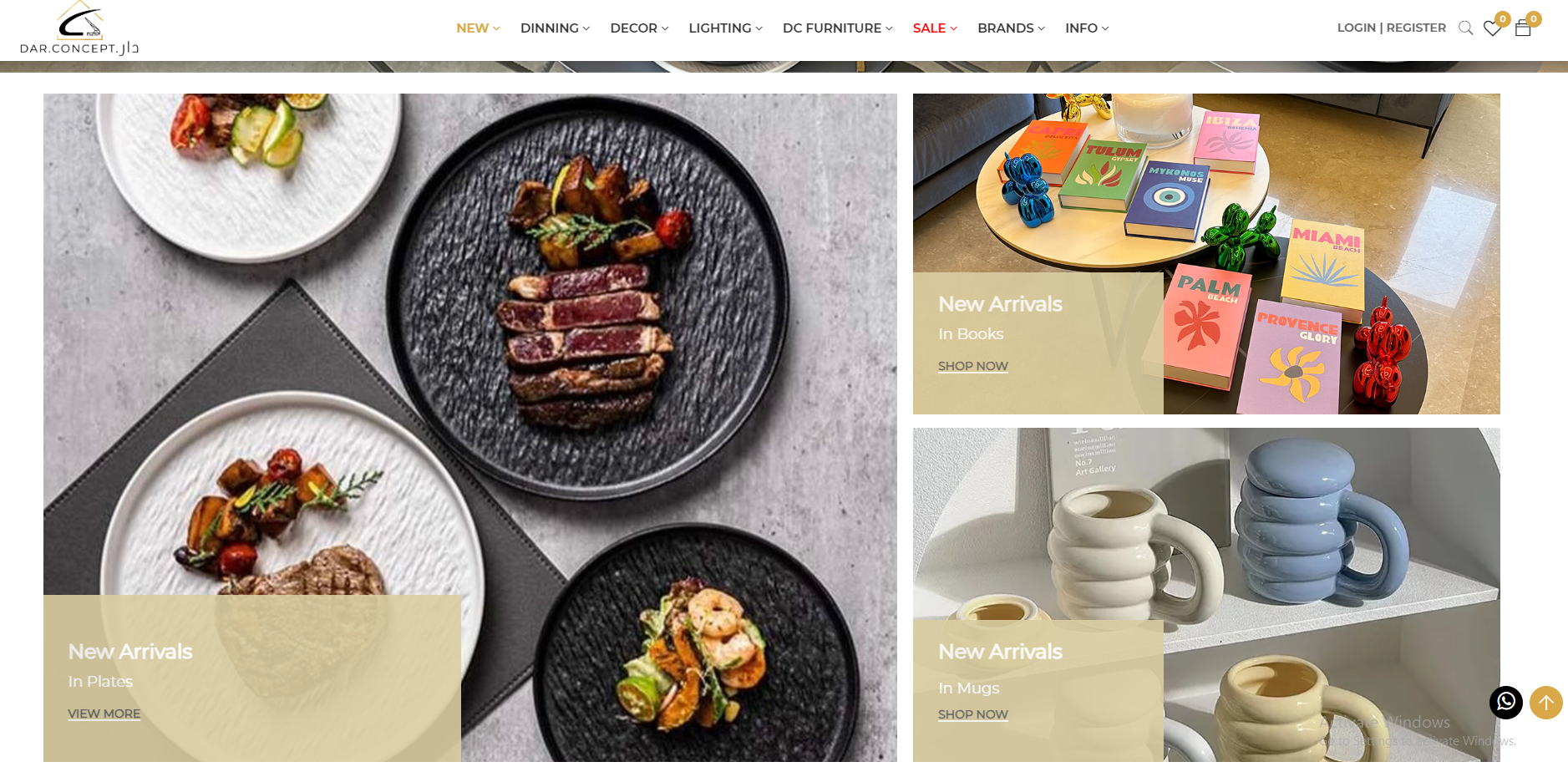Click the back-to-top arrow button
The width and height of the screenshot is (1568, 772).
pos(1546,703)
